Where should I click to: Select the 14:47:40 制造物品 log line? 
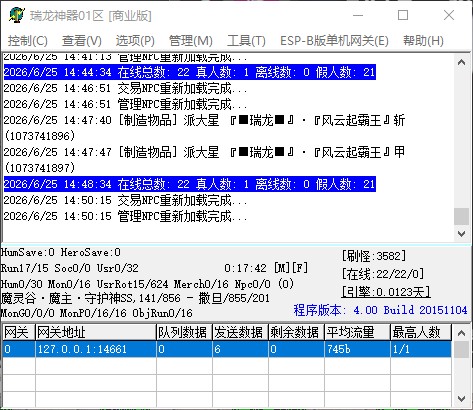click(204, 128)
